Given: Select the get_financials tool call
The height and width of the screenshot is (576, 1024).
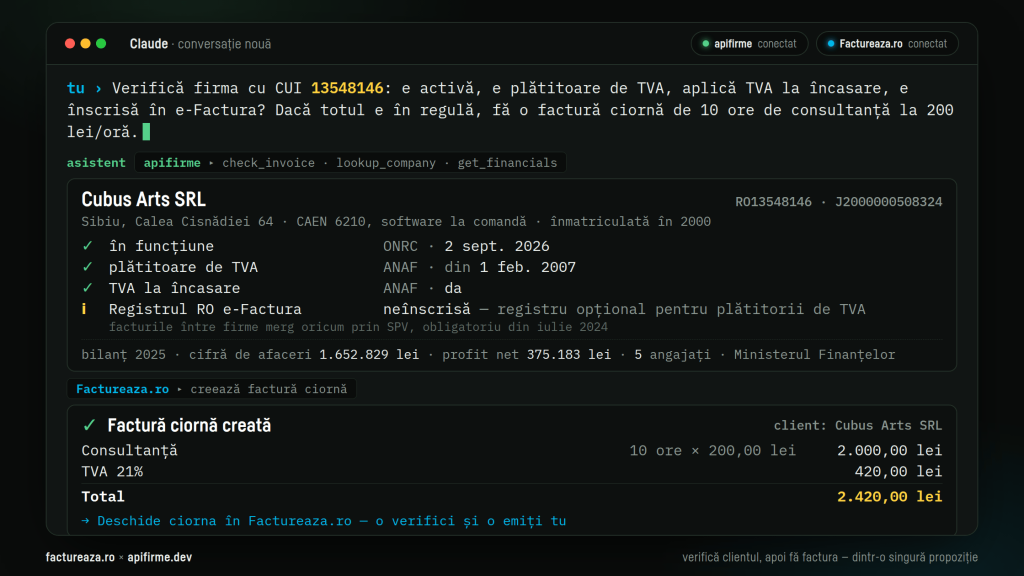Looking at the screenshot, I should point(507,163).
